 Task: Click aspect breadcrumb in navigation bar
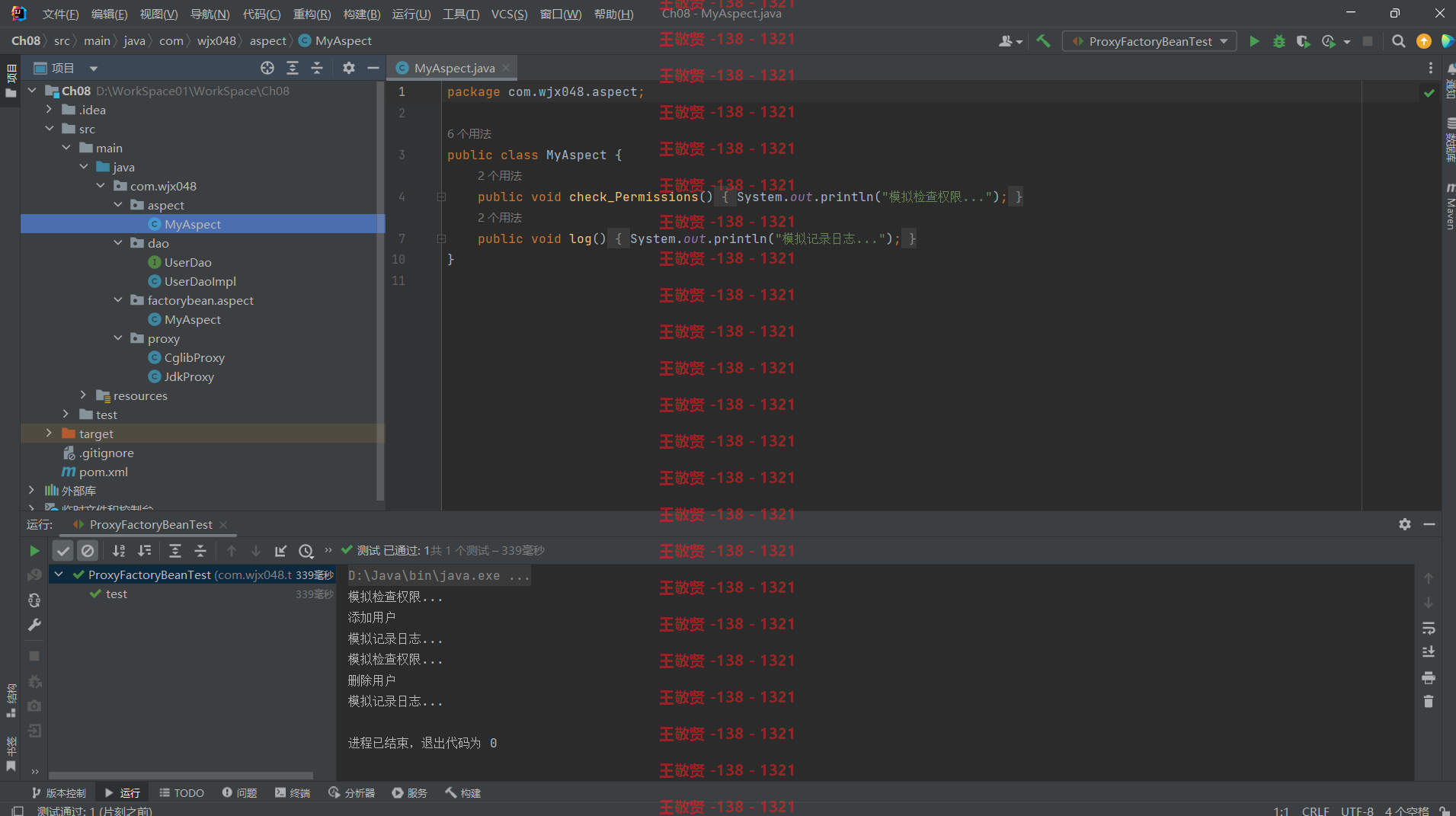[268, 40]
